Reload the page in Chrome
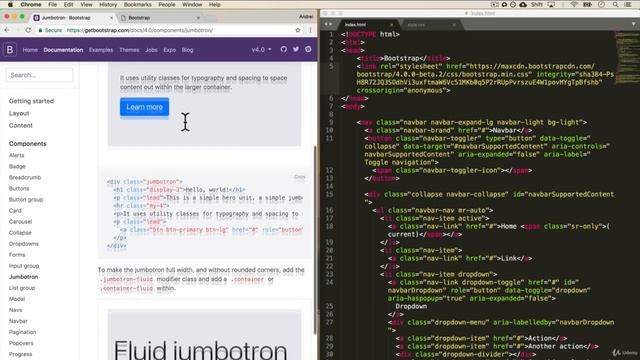This screenshot has height=360, width=640. 28,30
